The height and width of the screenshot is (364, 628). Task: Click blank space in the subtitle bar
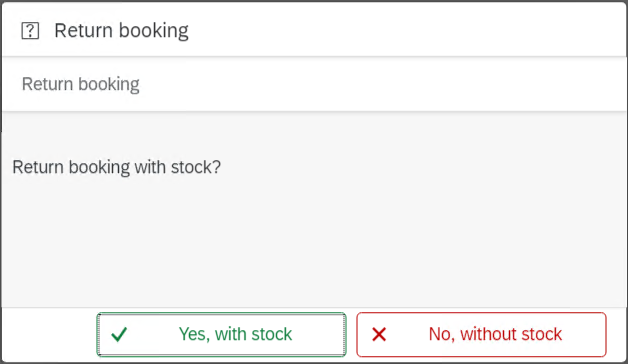[380, 84]
